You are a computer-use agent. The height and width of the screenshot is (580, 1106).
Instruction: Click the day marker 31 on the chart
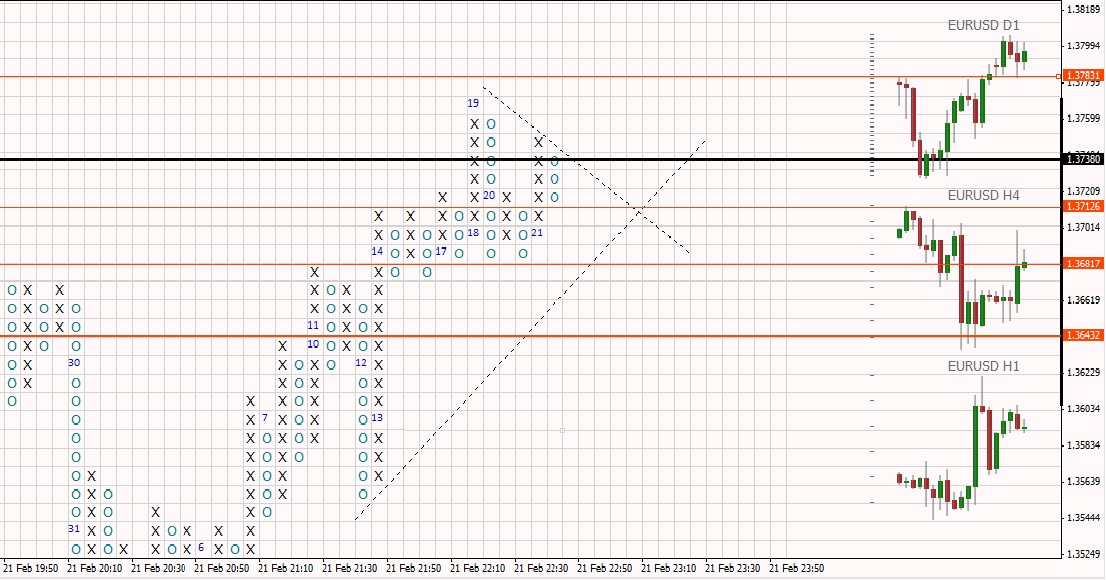tap(74, 528)
